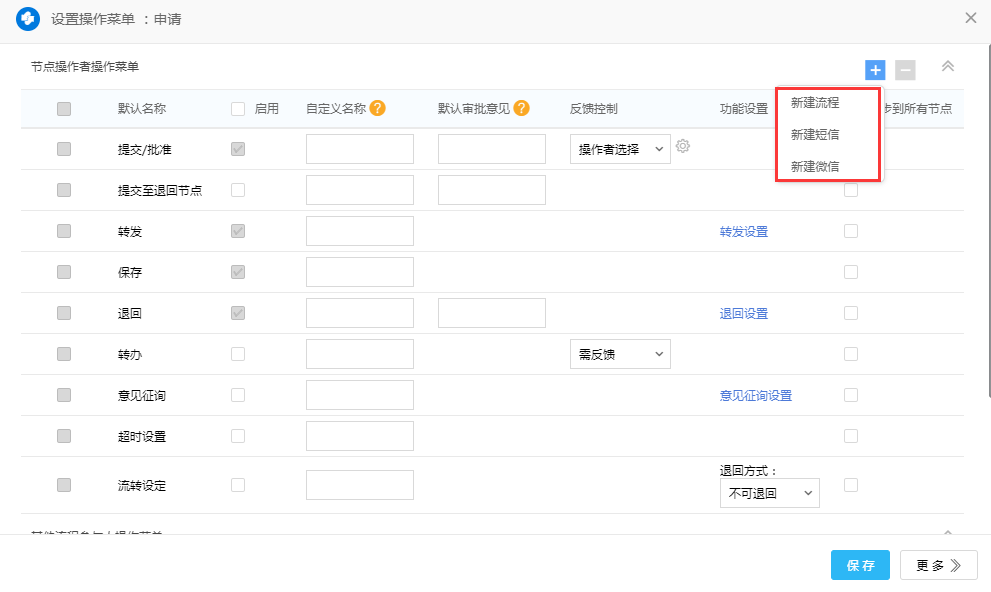991x592 pixels.
Task: Select 新建流程 from the popup menu
Action: click(x=815, y=103)
